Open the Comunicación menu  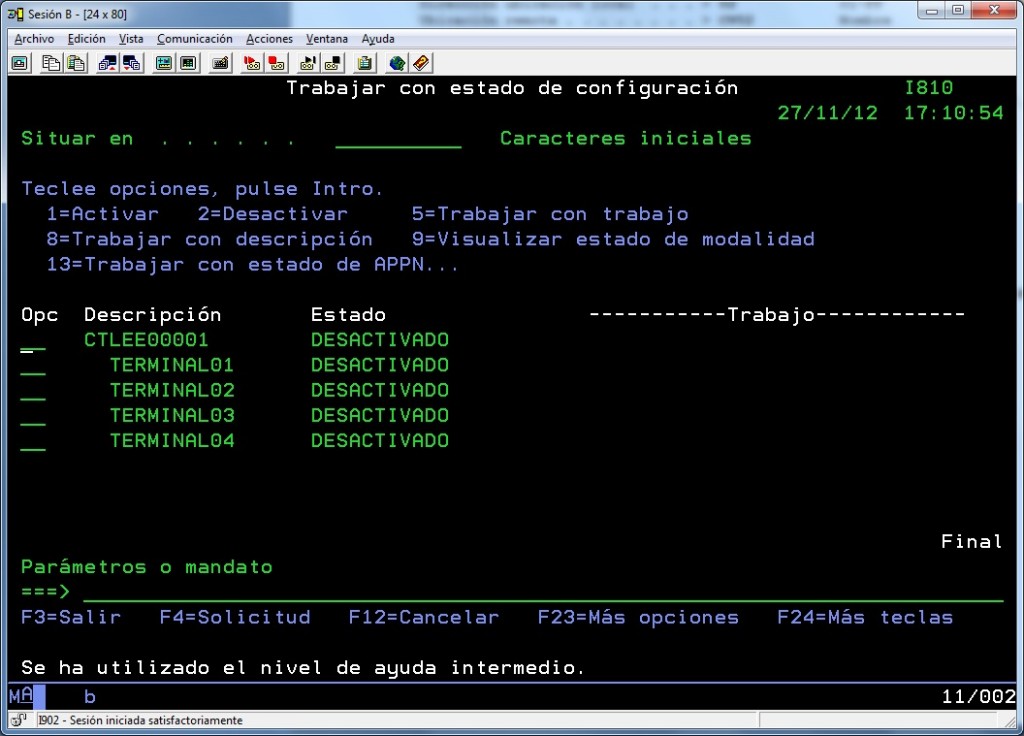pos(195,39)
